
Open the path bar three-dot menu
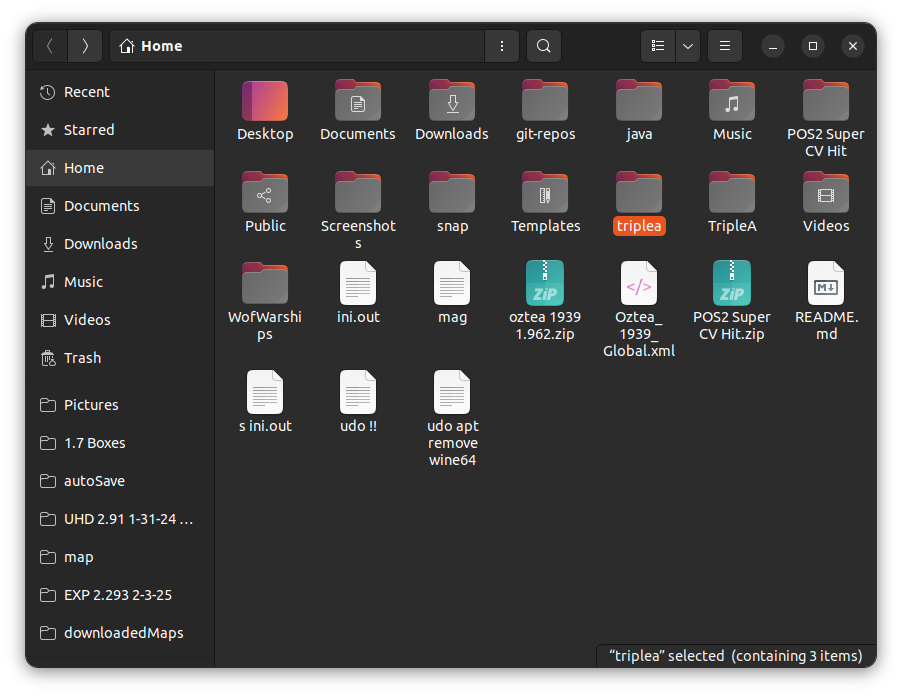(x=502, y=46)
